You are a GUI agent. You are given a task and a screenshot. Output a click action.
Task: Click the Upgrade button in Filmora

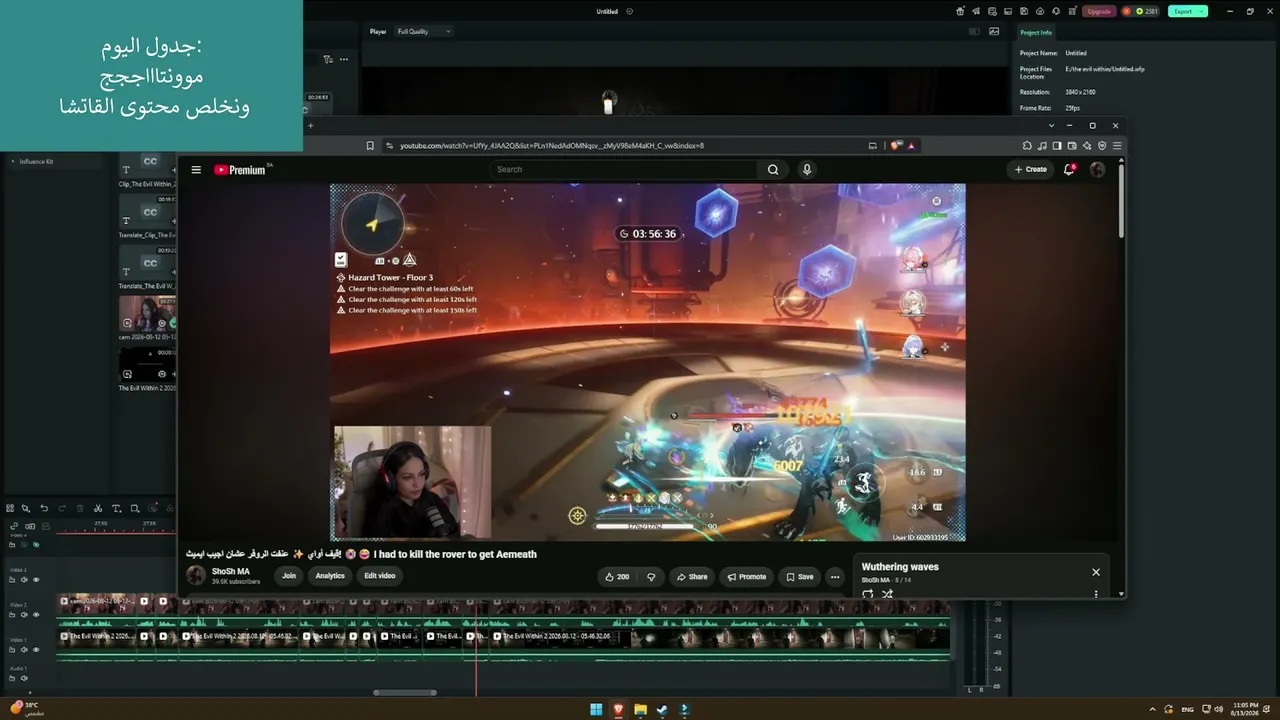coord(1099,12)
